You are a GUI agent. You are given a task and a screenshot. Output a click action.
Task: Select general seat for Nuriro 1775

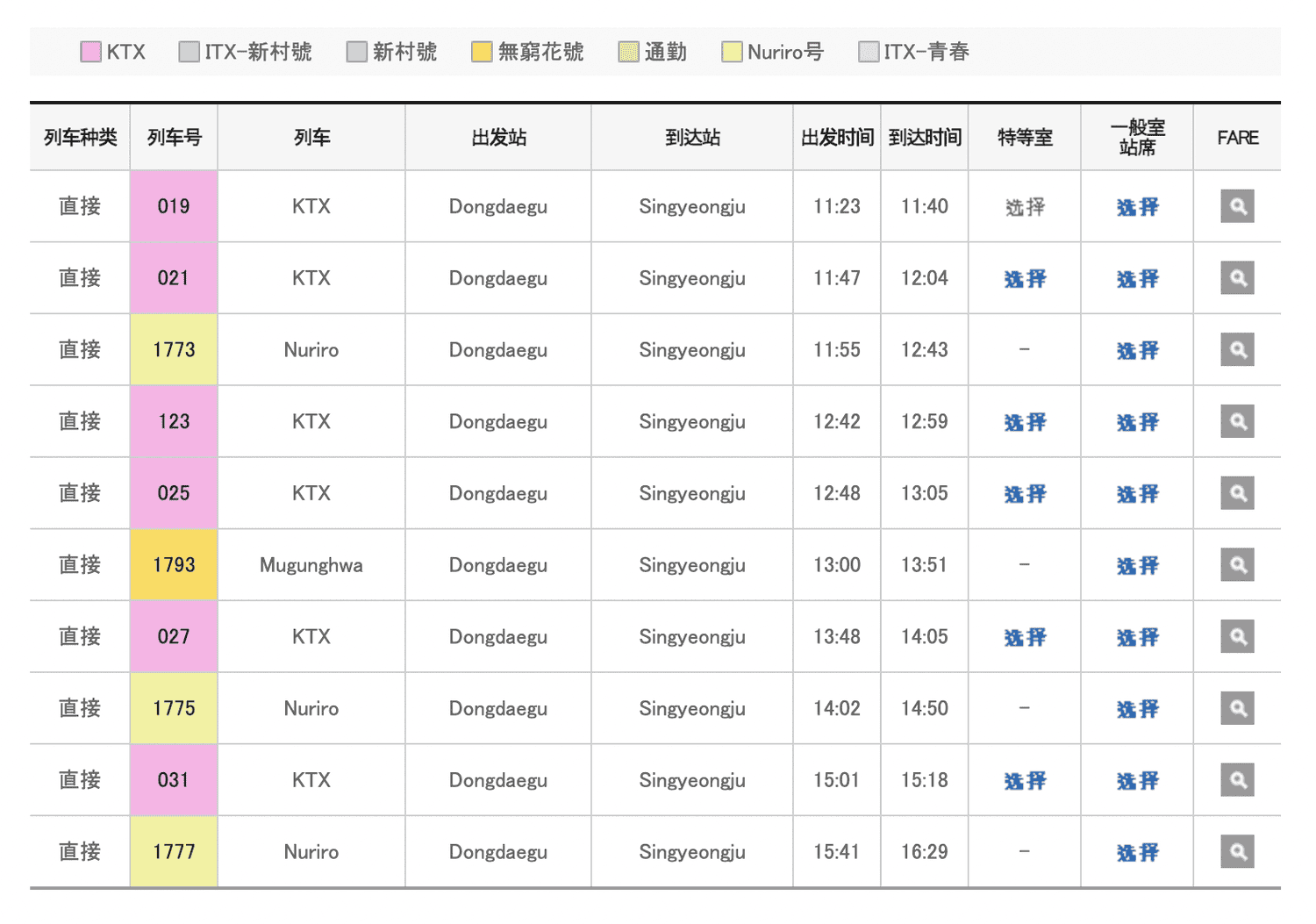[x=1137, y=709]
